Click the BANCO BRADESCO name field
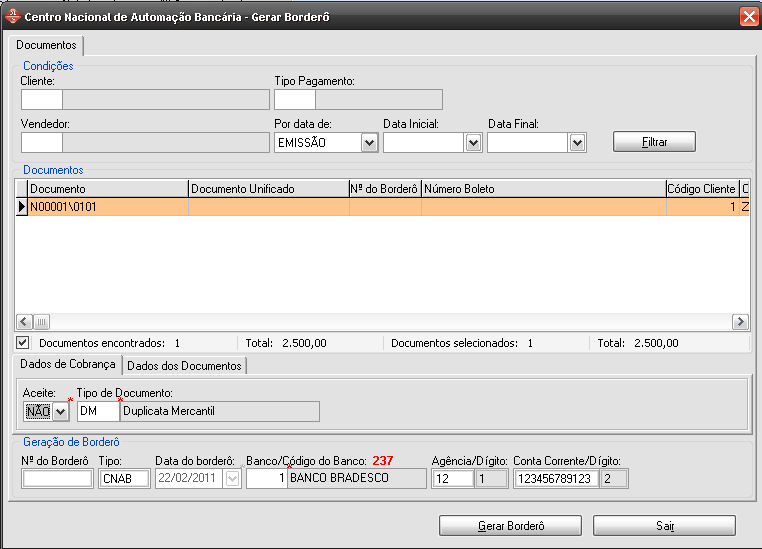This screenshot has height=549, width=762. 357,479
